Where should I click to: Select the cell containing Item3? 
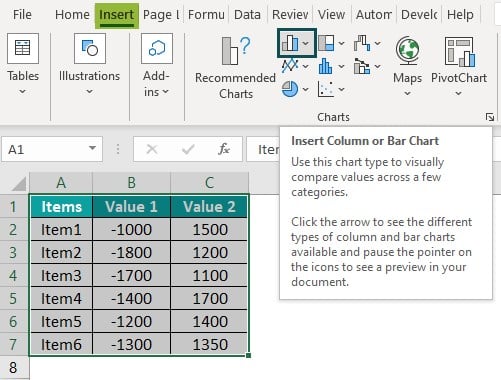tap(61, 276)
